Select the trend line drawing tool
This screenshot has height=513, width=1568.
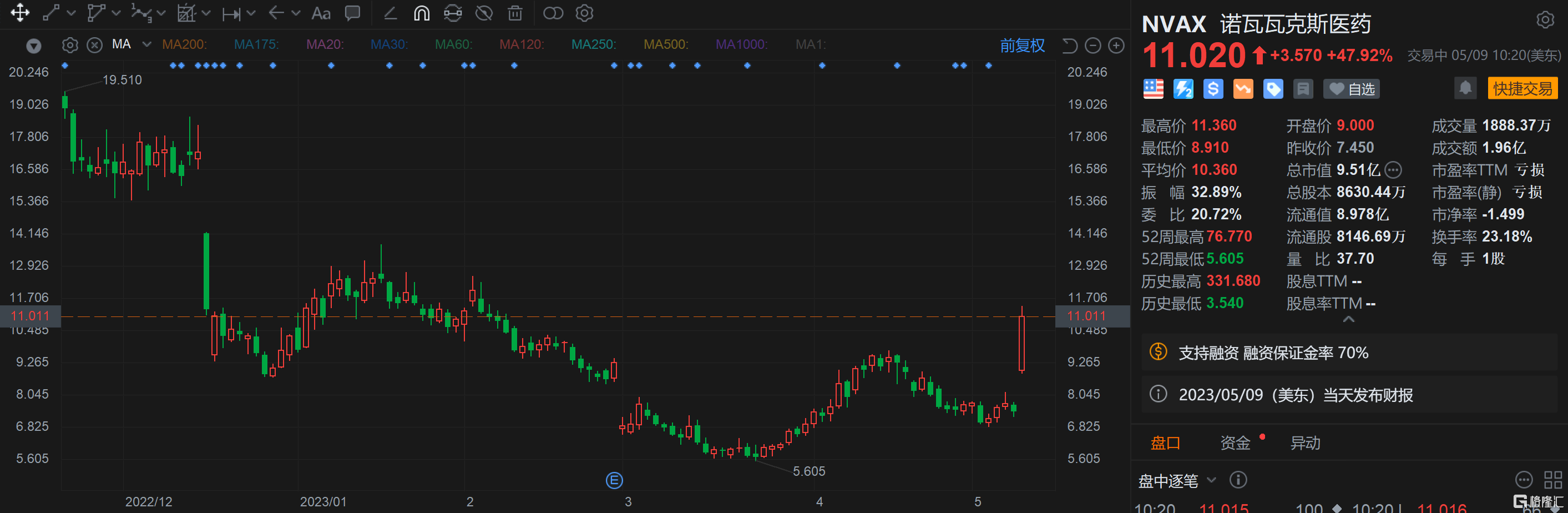point(51,13)
